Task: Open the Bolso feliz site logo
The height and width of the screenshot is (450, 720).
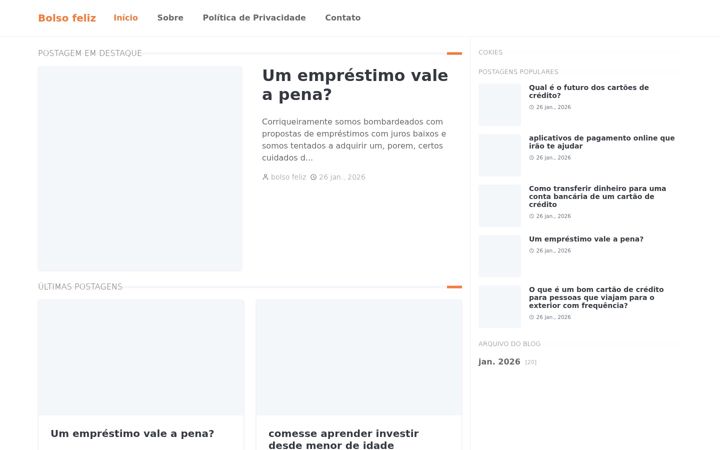Action: (x=67, y=18)
